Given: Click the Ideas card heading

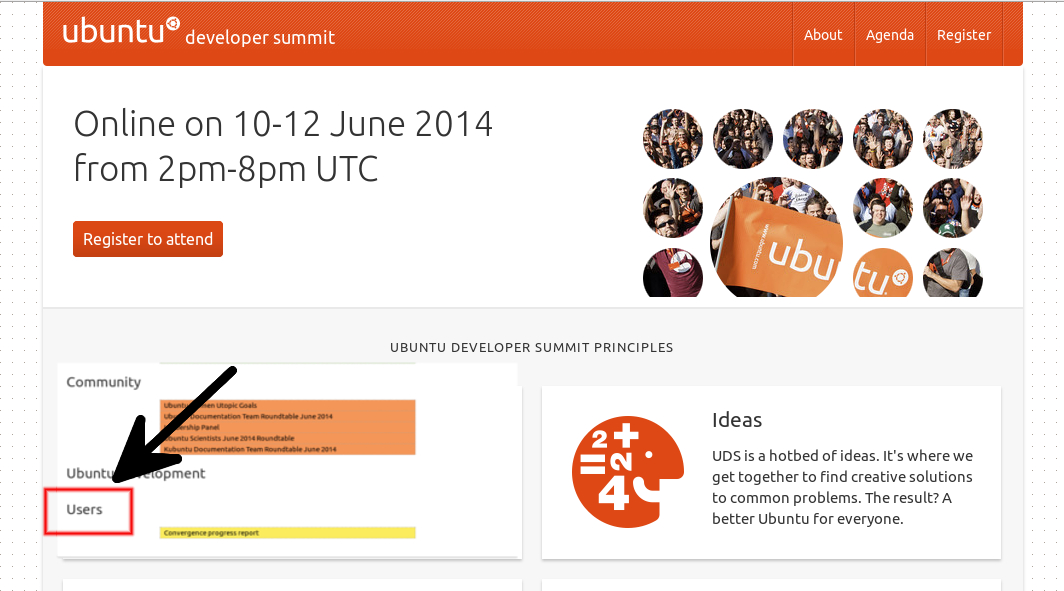Looking at the screenshot, I should tap(737, 420).
